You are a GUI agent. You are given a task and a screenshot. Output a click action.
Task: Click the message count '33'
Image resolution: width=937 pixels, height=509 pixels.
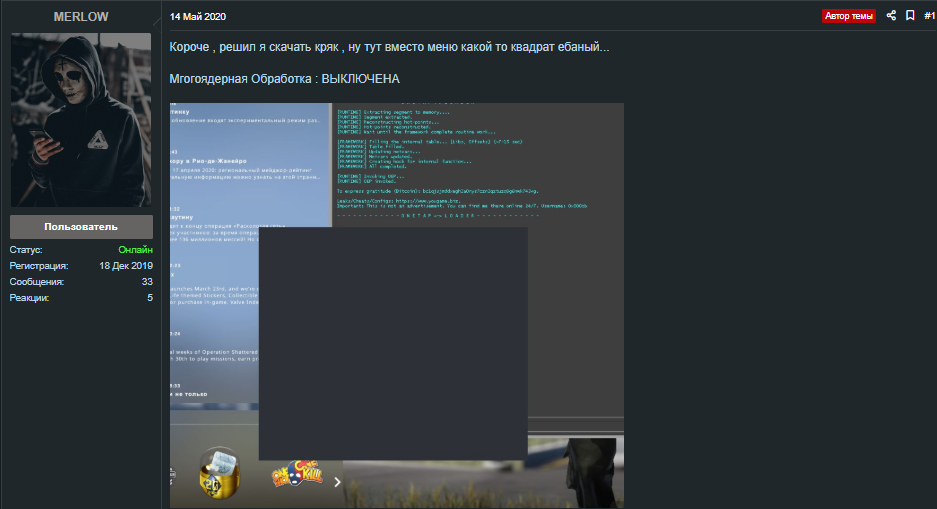point(147,281)
